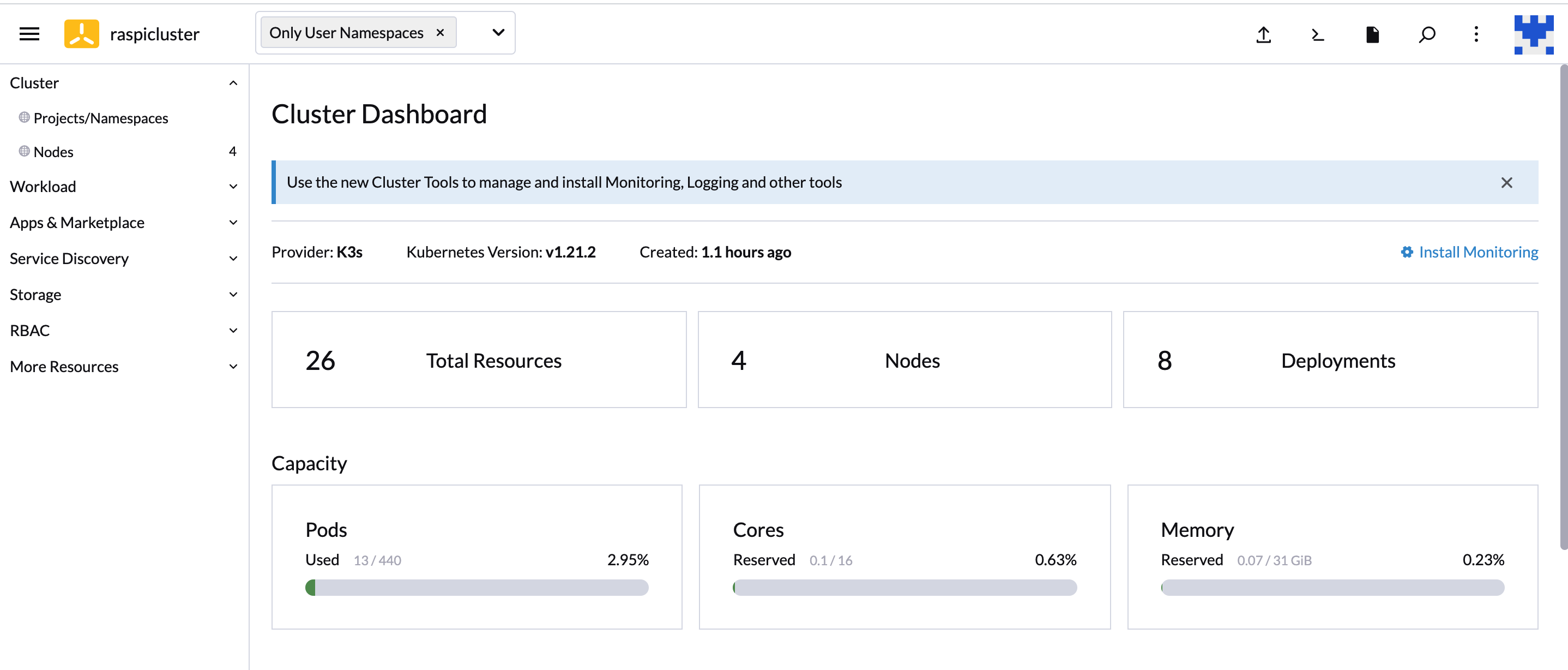Open the resource search magnifier icon

point(1426,35)
